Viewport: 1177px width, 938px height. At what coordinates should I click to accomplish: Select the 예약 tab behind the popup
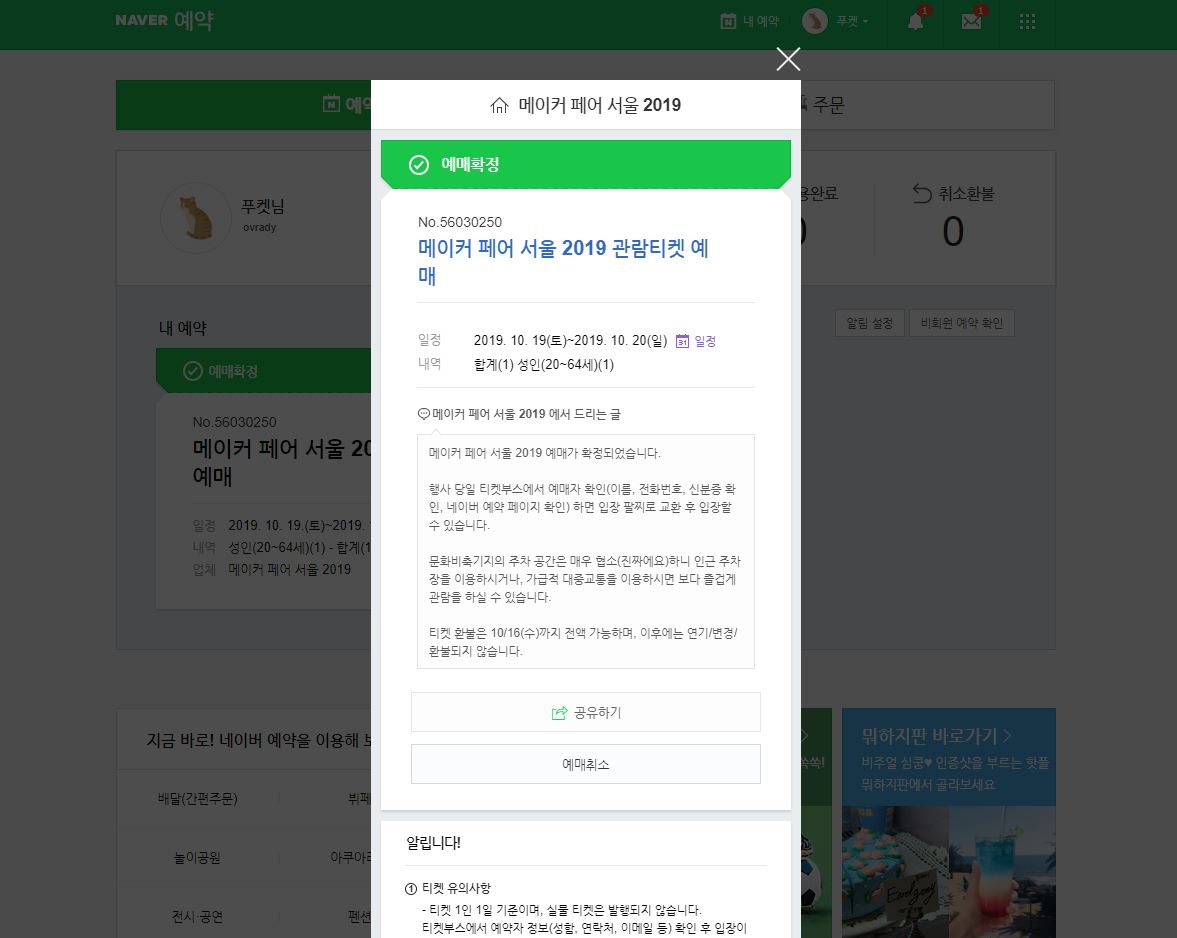[x=243, y=105]
